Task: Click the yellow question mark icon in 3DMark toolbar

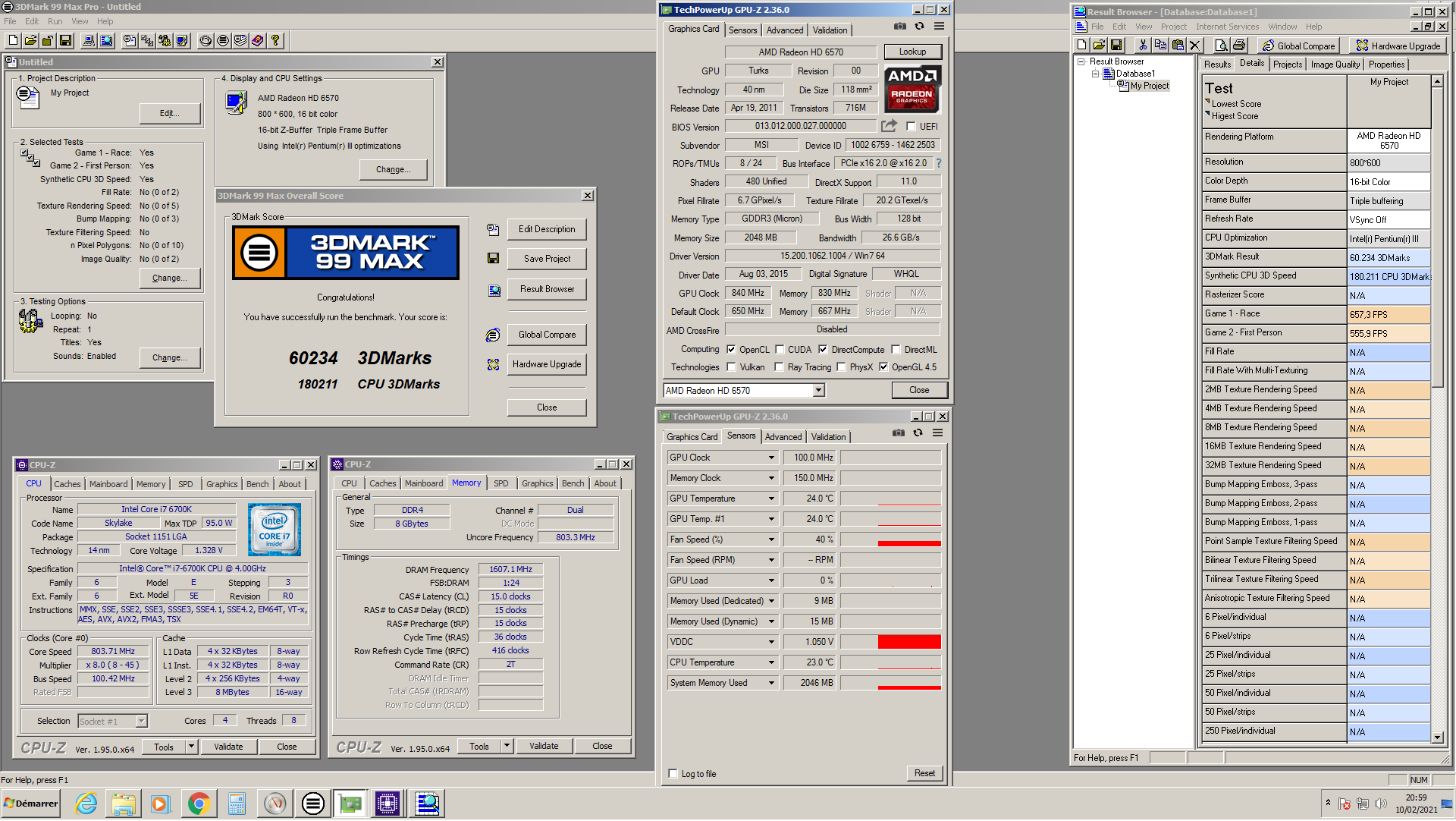Action: point(275,41)
